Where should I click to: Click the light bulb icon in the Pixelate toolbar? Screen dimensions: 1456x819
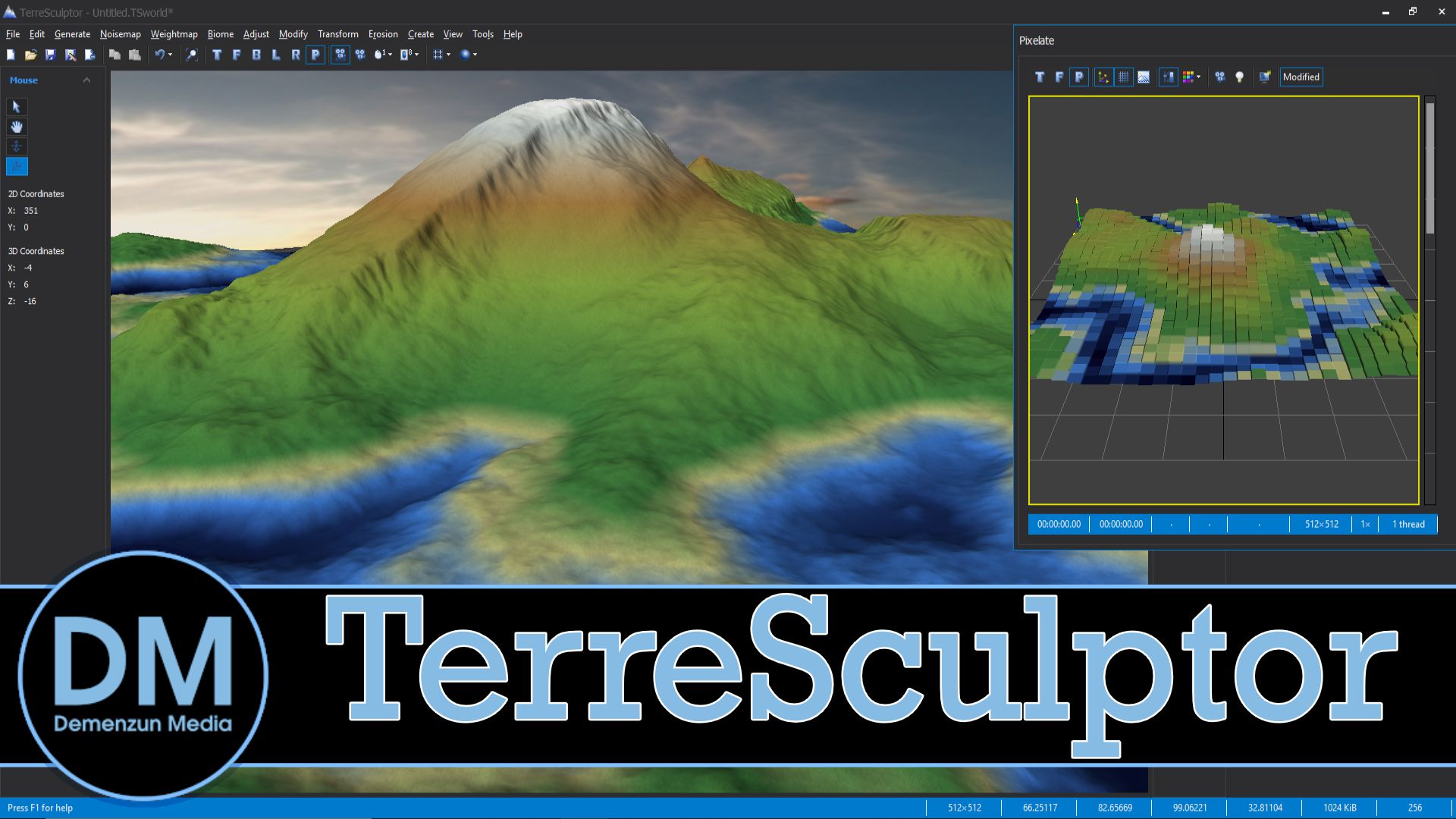(1240, 77)
